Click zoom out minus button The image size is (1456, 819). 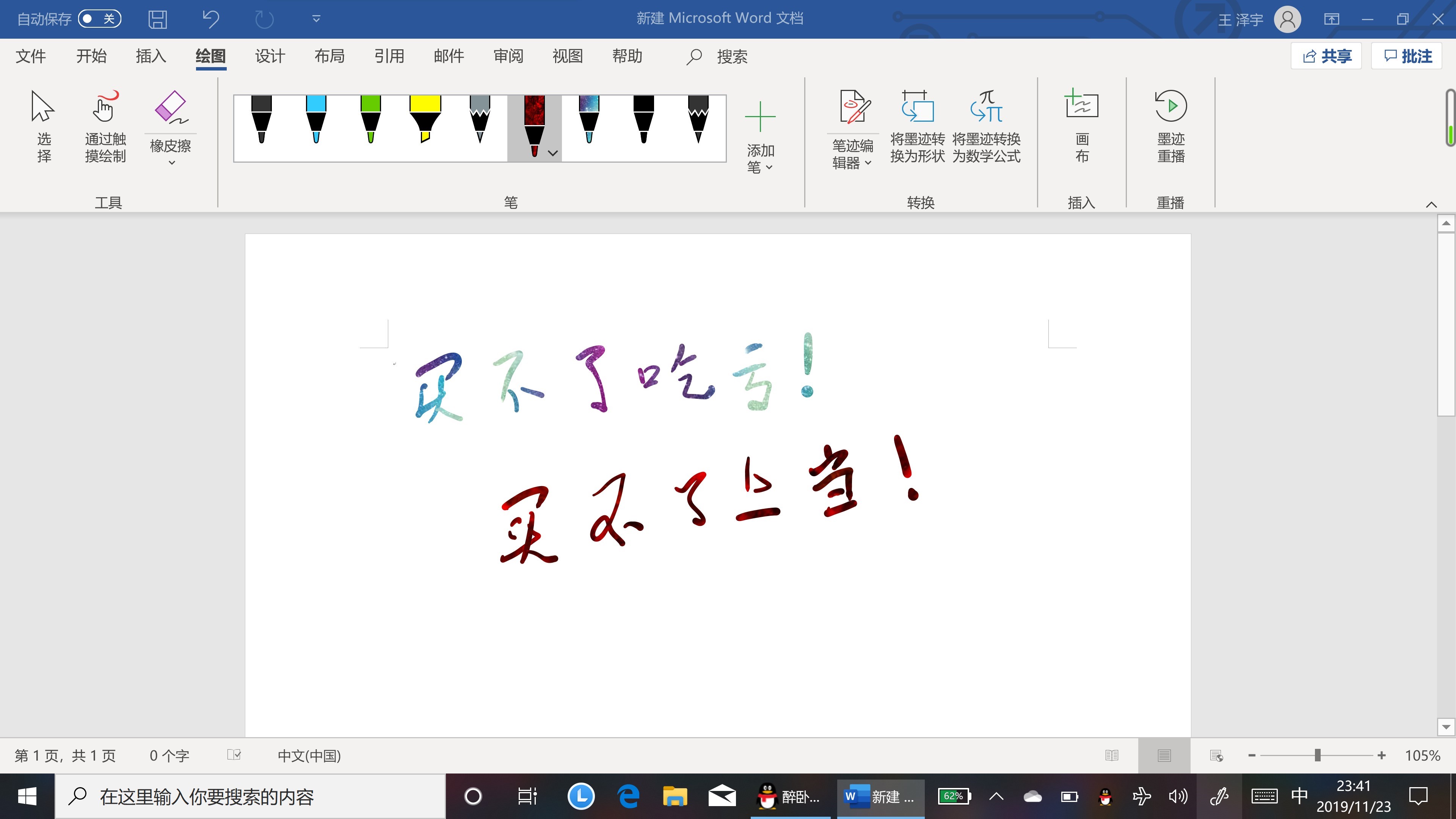pos(1252,756)
